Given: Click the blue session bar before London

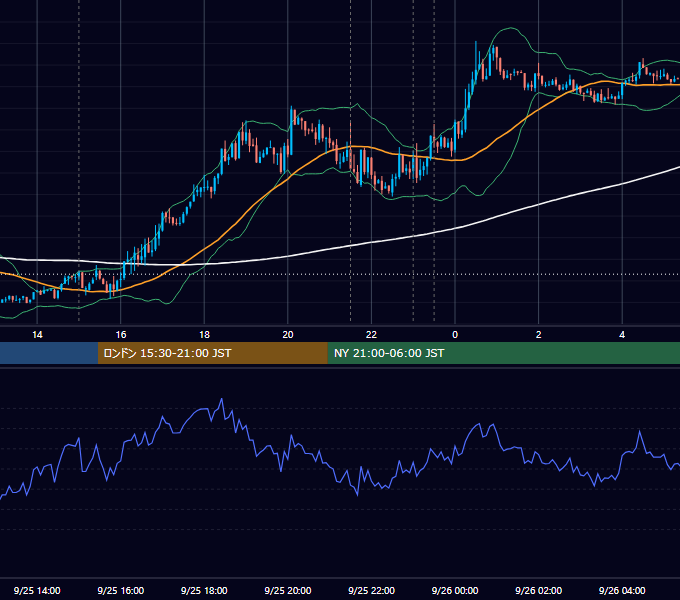Looking at the screenshot, I should click(x=49, y=353).
